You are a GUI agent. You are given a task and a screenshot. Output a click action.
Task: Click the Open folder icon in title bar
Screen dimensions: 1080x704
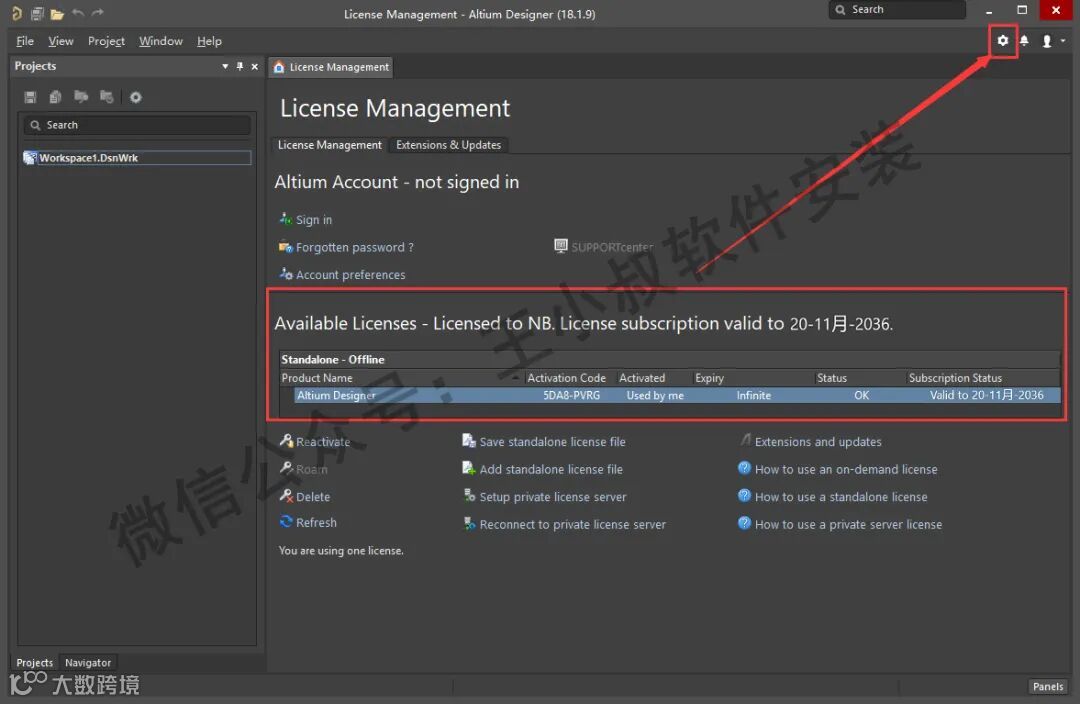pos(57,13)
